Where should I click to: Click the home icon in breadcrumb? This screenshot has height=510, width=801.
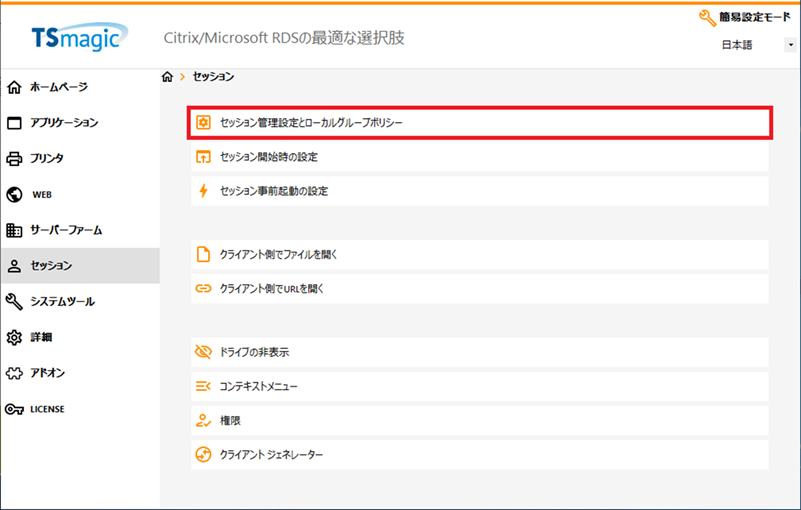[x=167, y=77]
